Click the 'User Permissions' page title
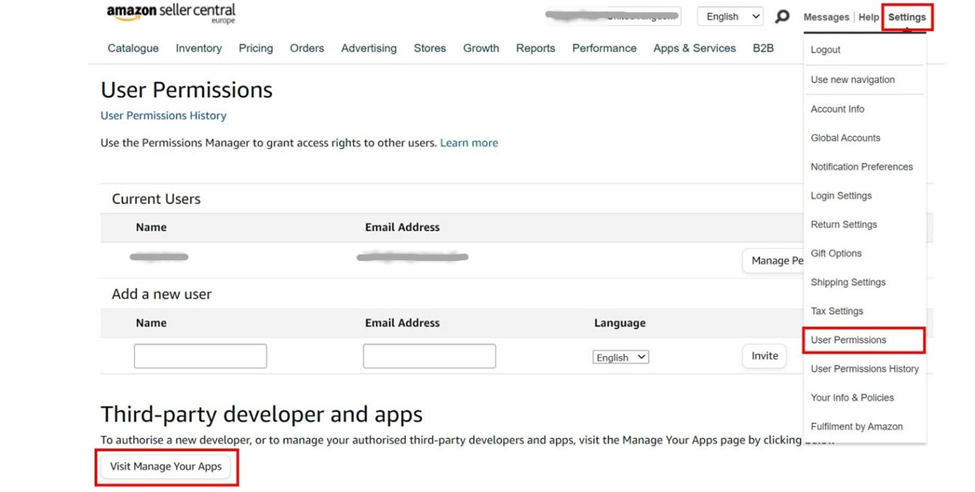975x492 pixels. click(187, 90)
